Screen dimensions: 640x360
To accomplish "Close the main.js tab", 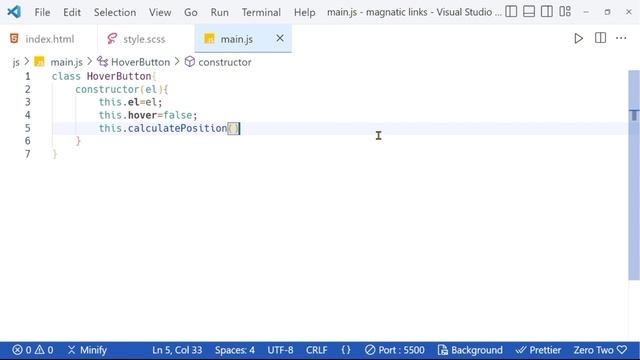I will pyautogui.click(x=280, y=38).
